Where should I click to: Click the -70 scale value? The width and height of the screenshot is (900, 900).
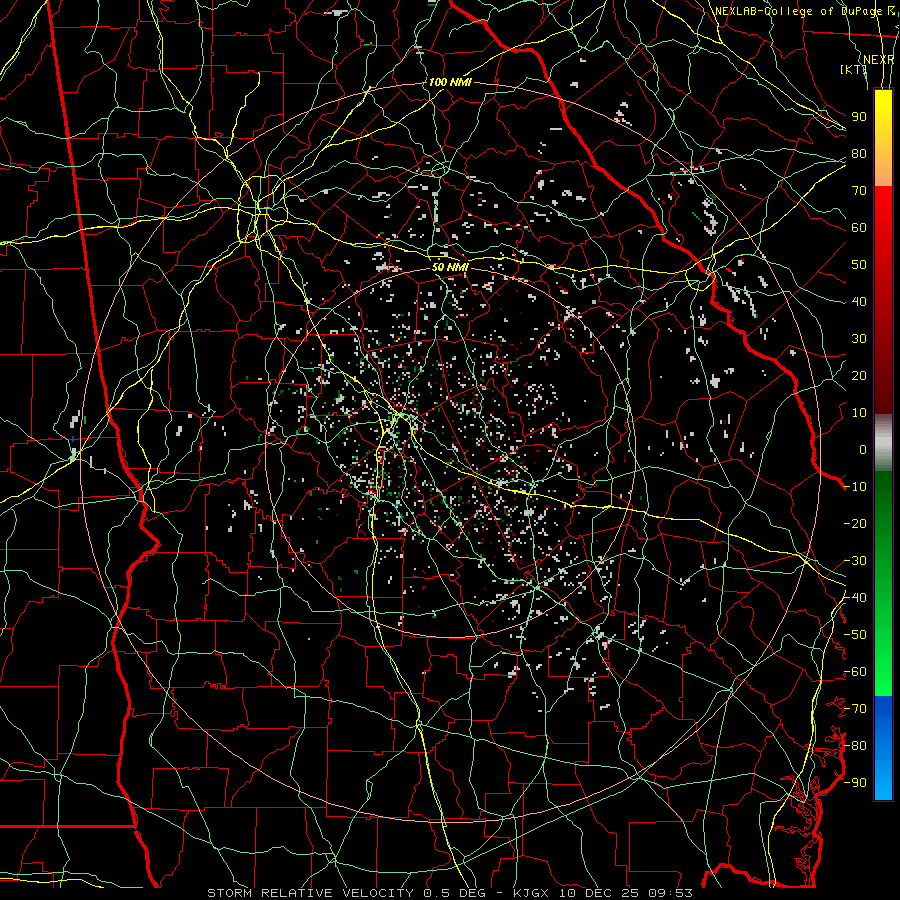(855, 708)
